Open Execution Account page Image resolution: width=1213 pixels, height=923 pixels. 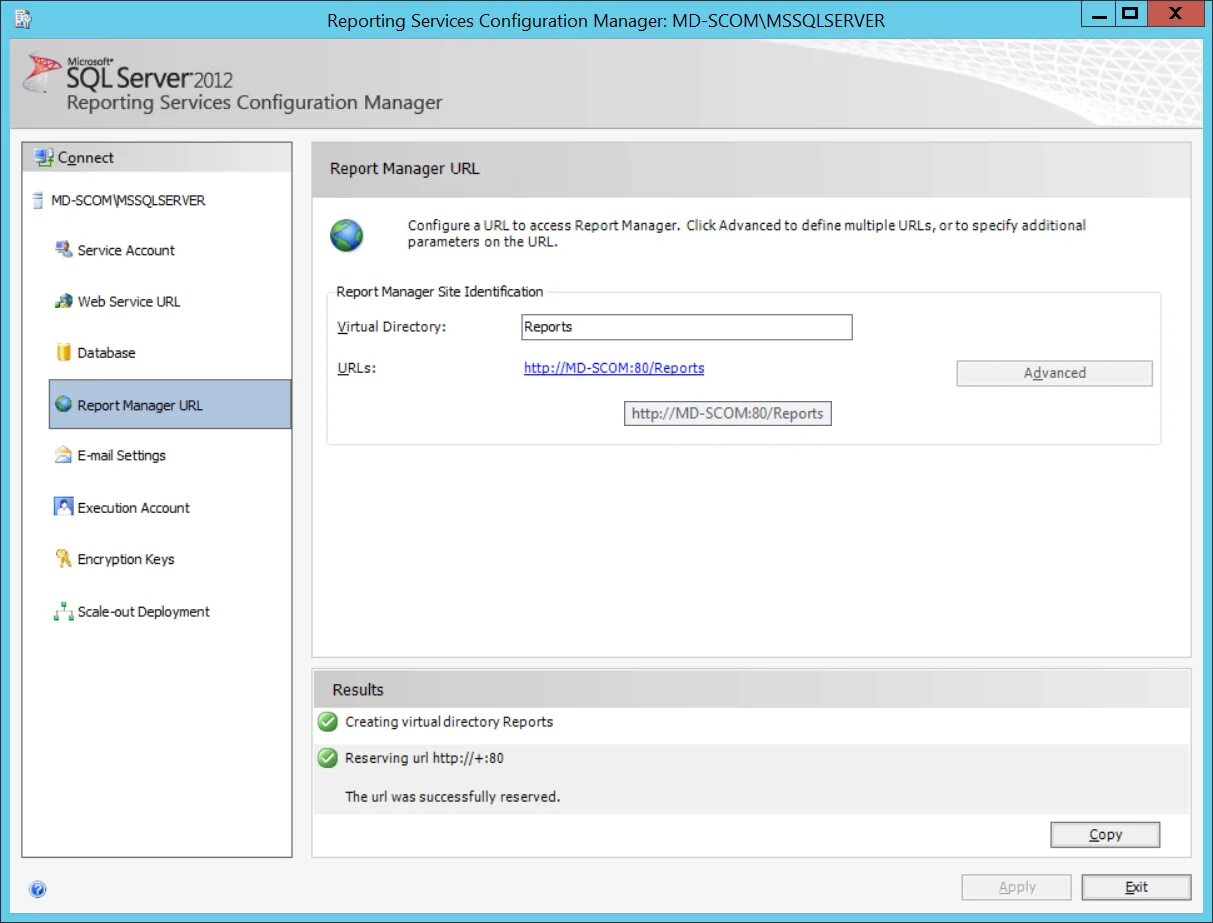coord(134,508)
